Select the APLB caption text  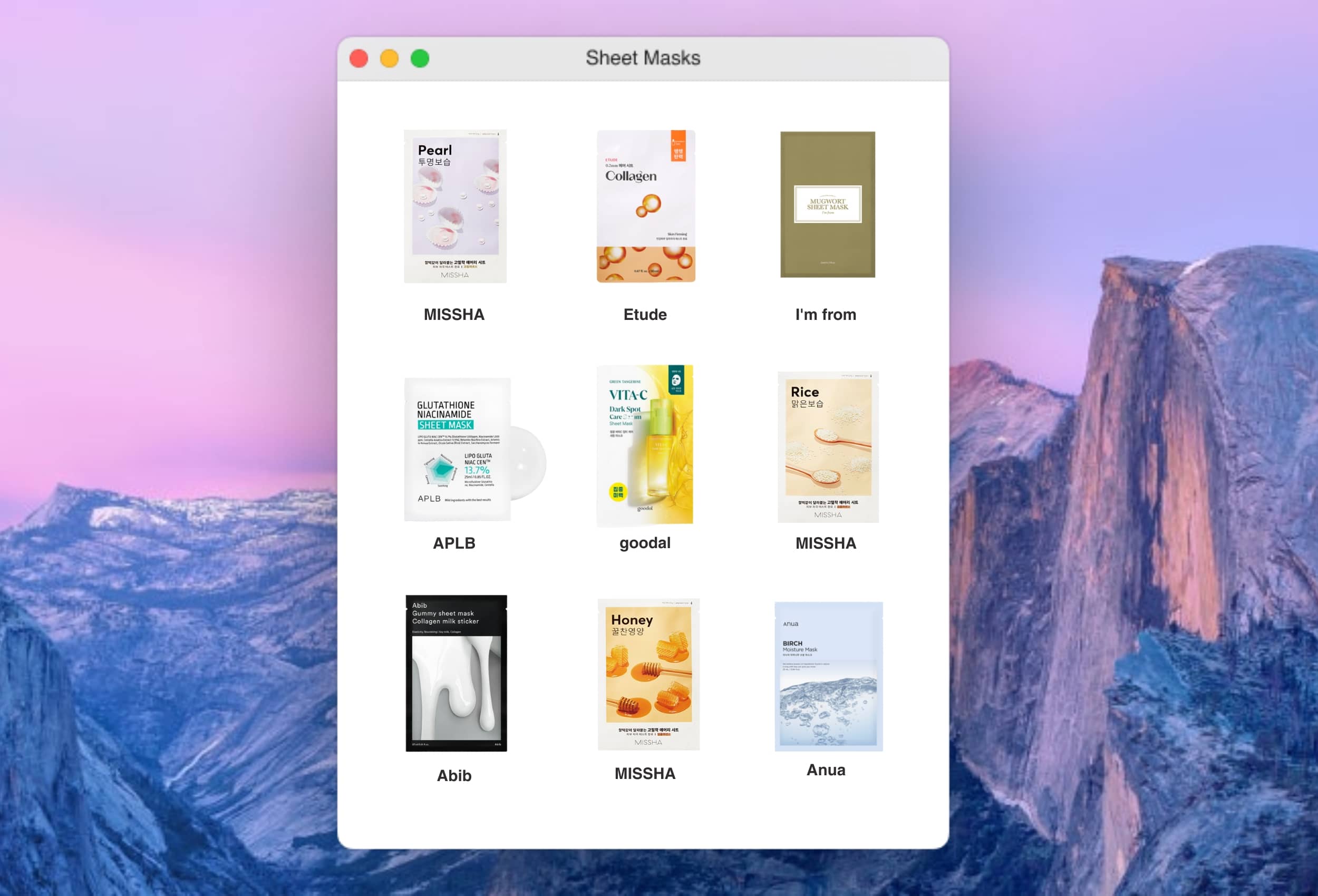[454, 543]
